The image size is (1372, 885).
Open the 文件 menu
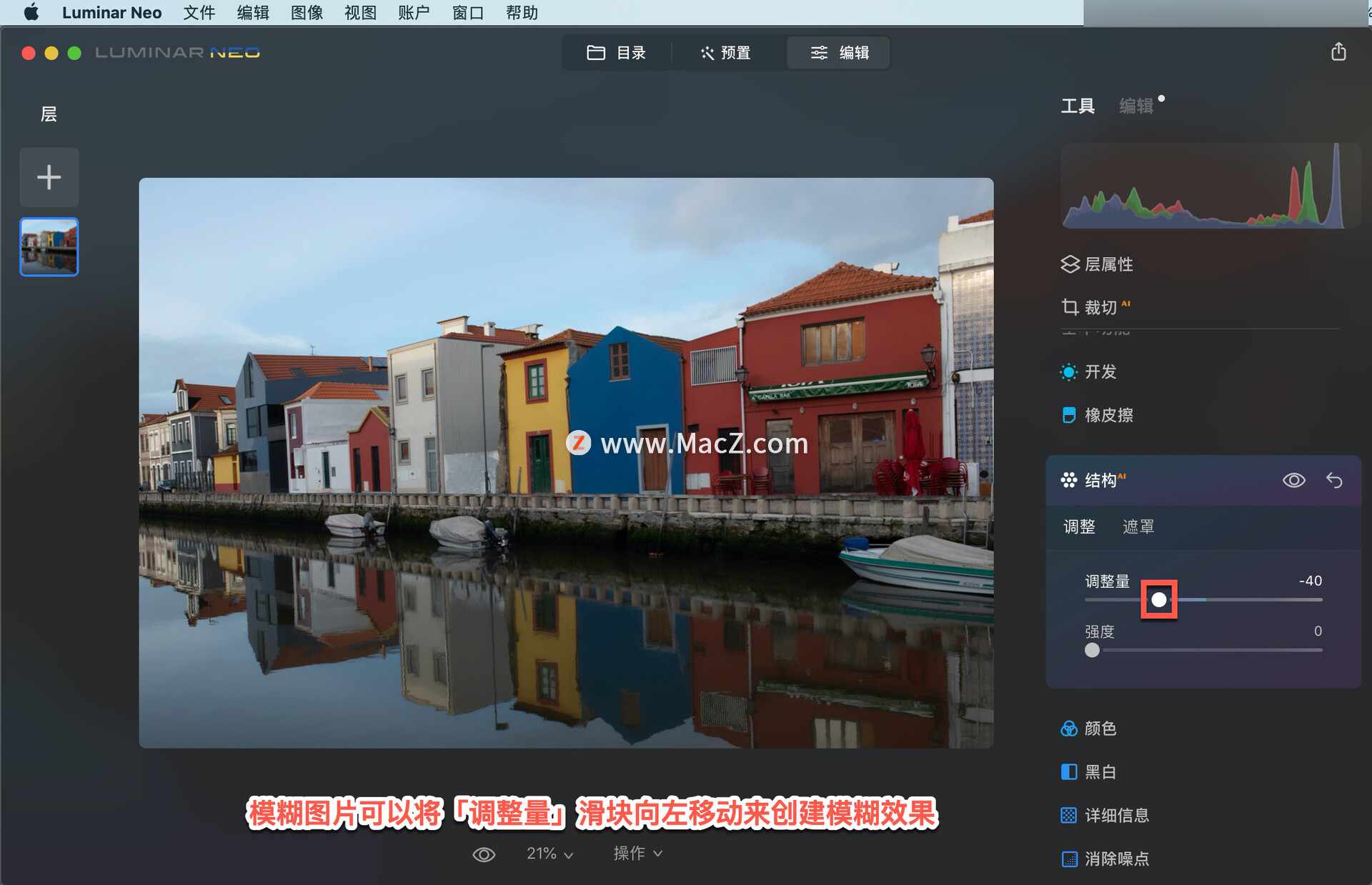click(199, 12)
